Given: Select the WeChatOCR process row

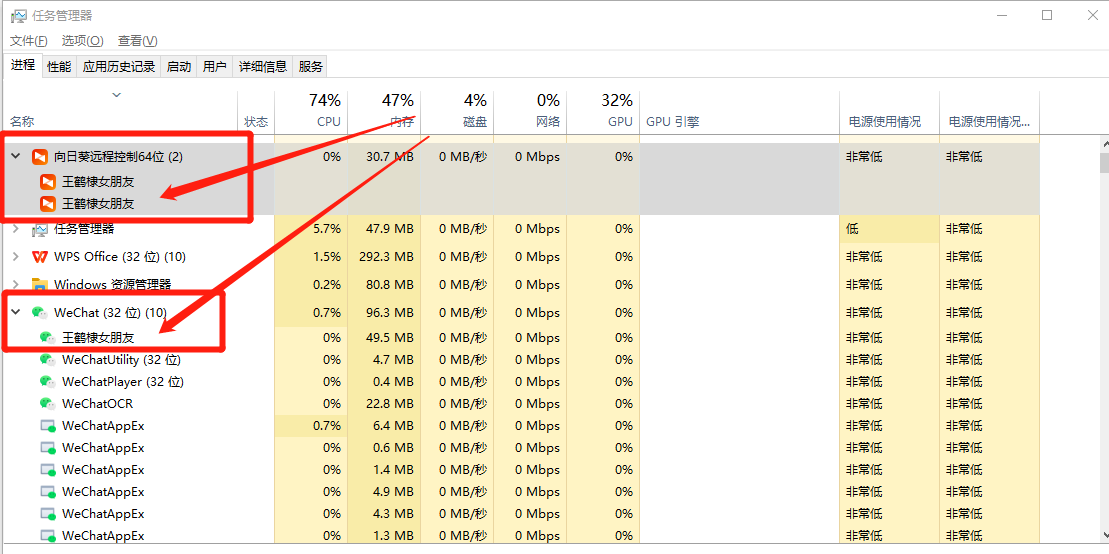Looking at the screenshot, I should click(522, 404).
